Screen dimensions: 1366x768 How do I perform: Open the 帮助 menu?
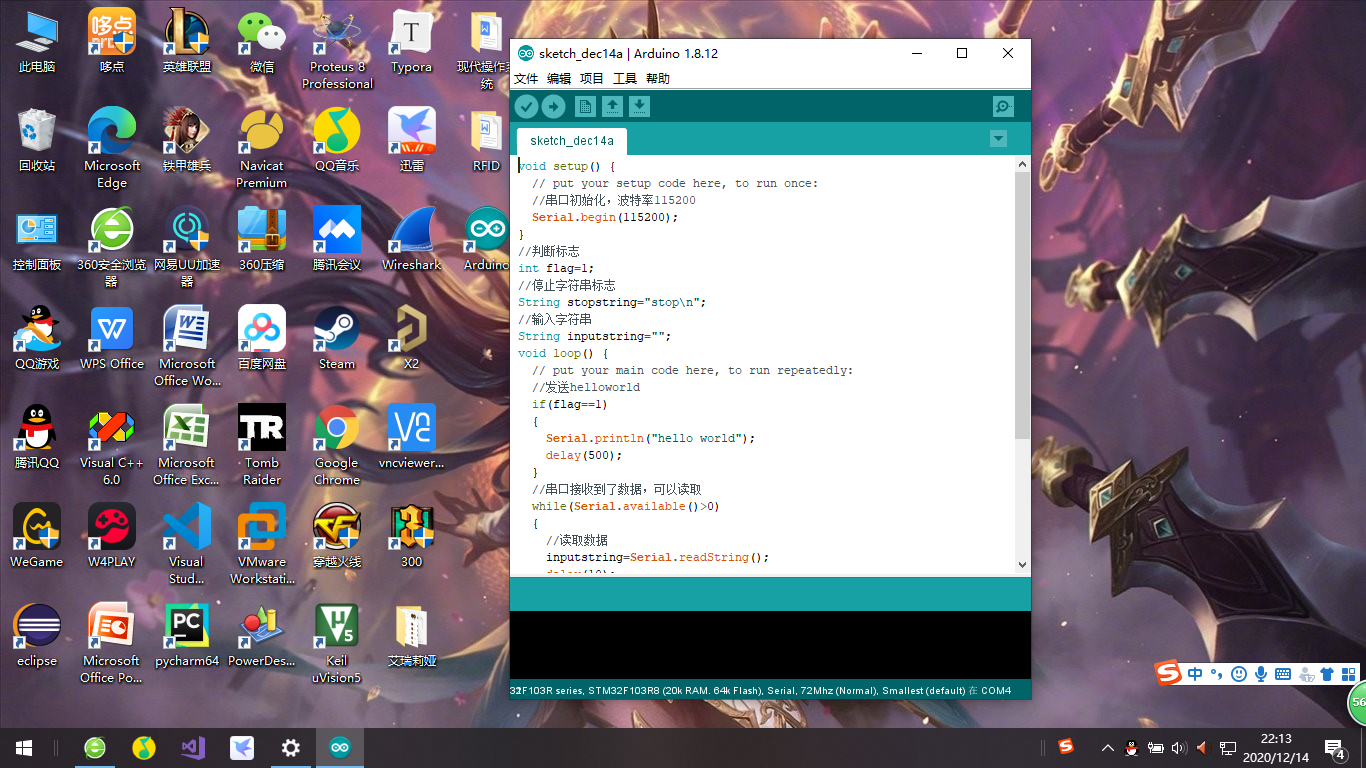click(x=658, y=78)
